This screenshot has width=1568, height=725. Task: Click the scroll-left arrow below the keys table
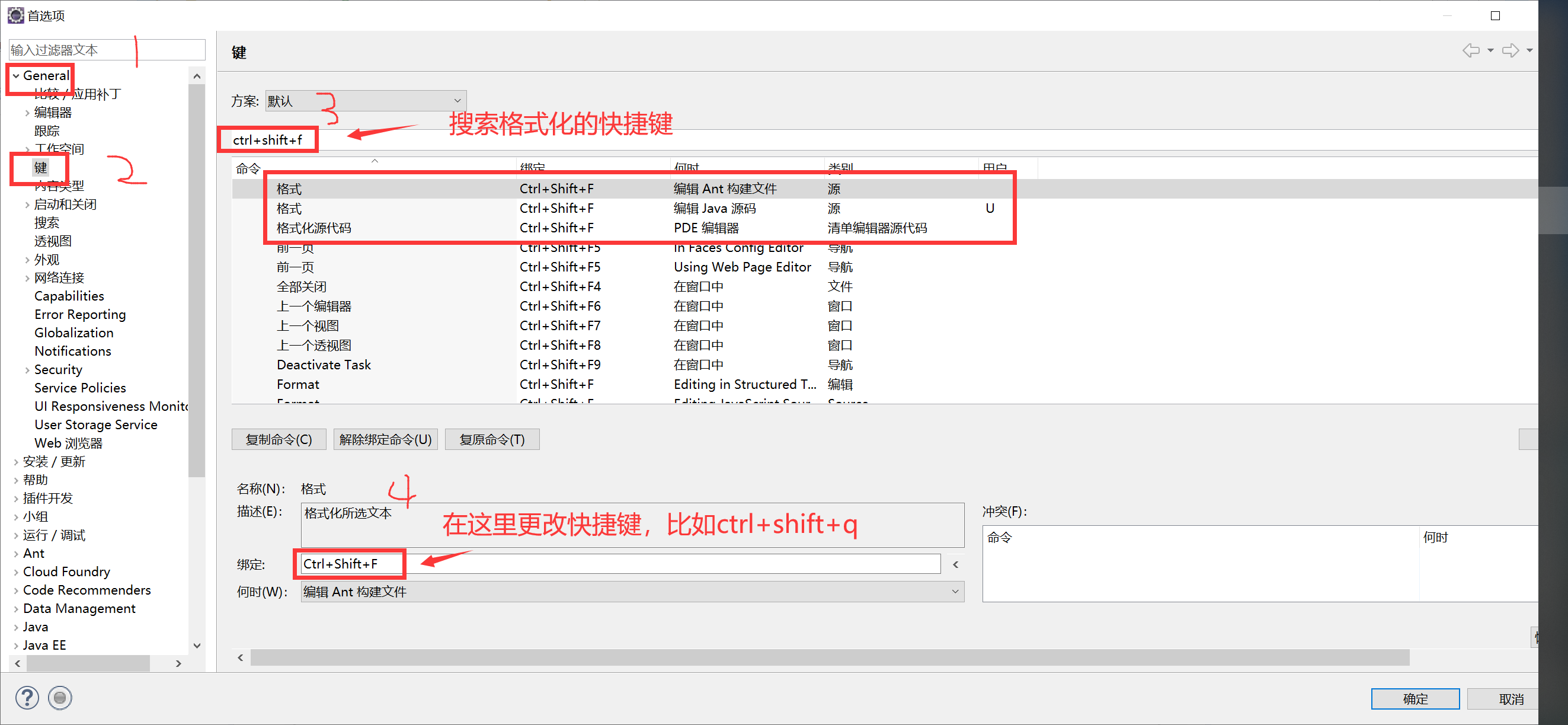pyautogui.click(x=241, y=657)
